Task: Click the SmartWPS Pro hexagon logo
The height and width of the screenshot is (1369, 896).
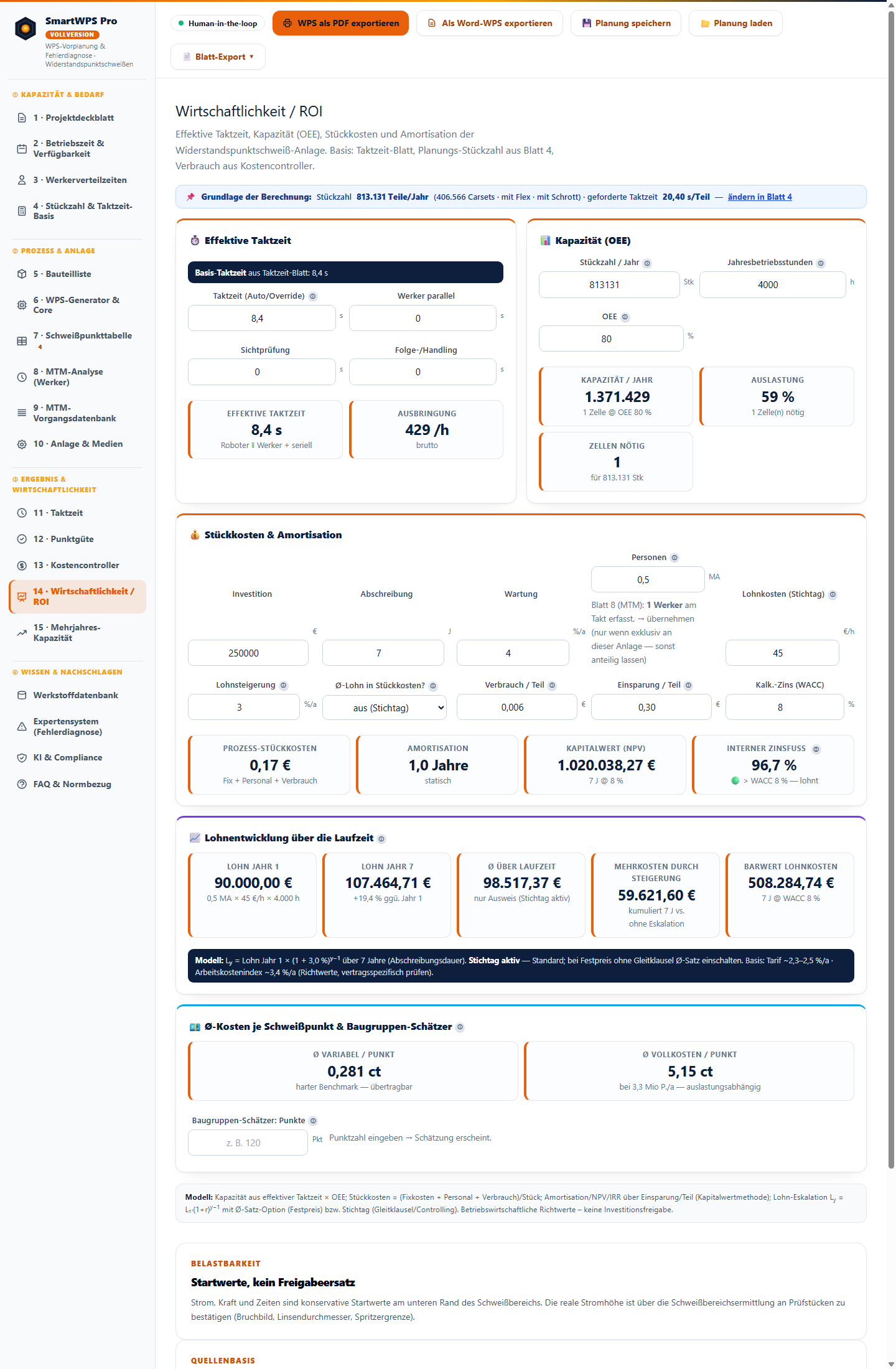Action: pos(26,29)
